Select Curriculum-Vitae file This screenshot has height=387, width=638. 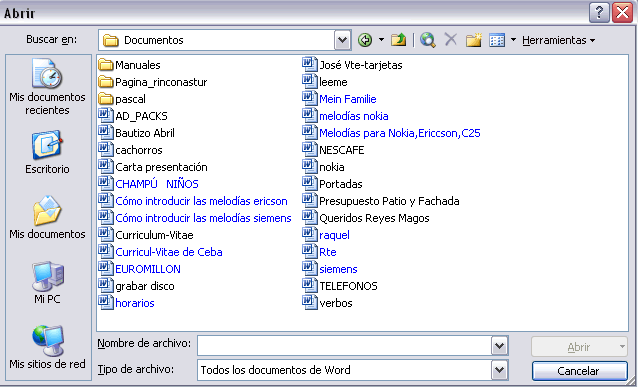click(146, 235)
